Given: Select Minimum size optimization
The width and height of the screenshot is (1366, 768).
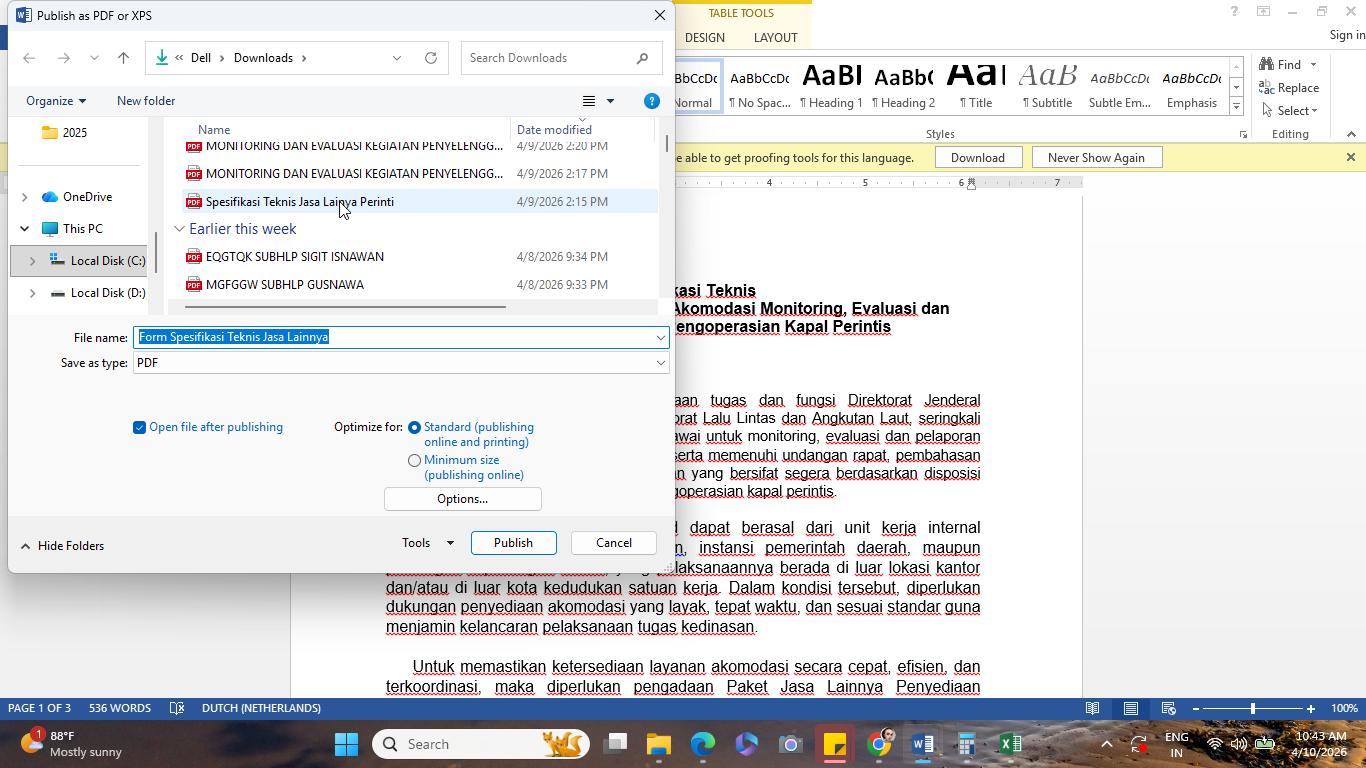Looking at the screenshot, I should click(414, 460).
